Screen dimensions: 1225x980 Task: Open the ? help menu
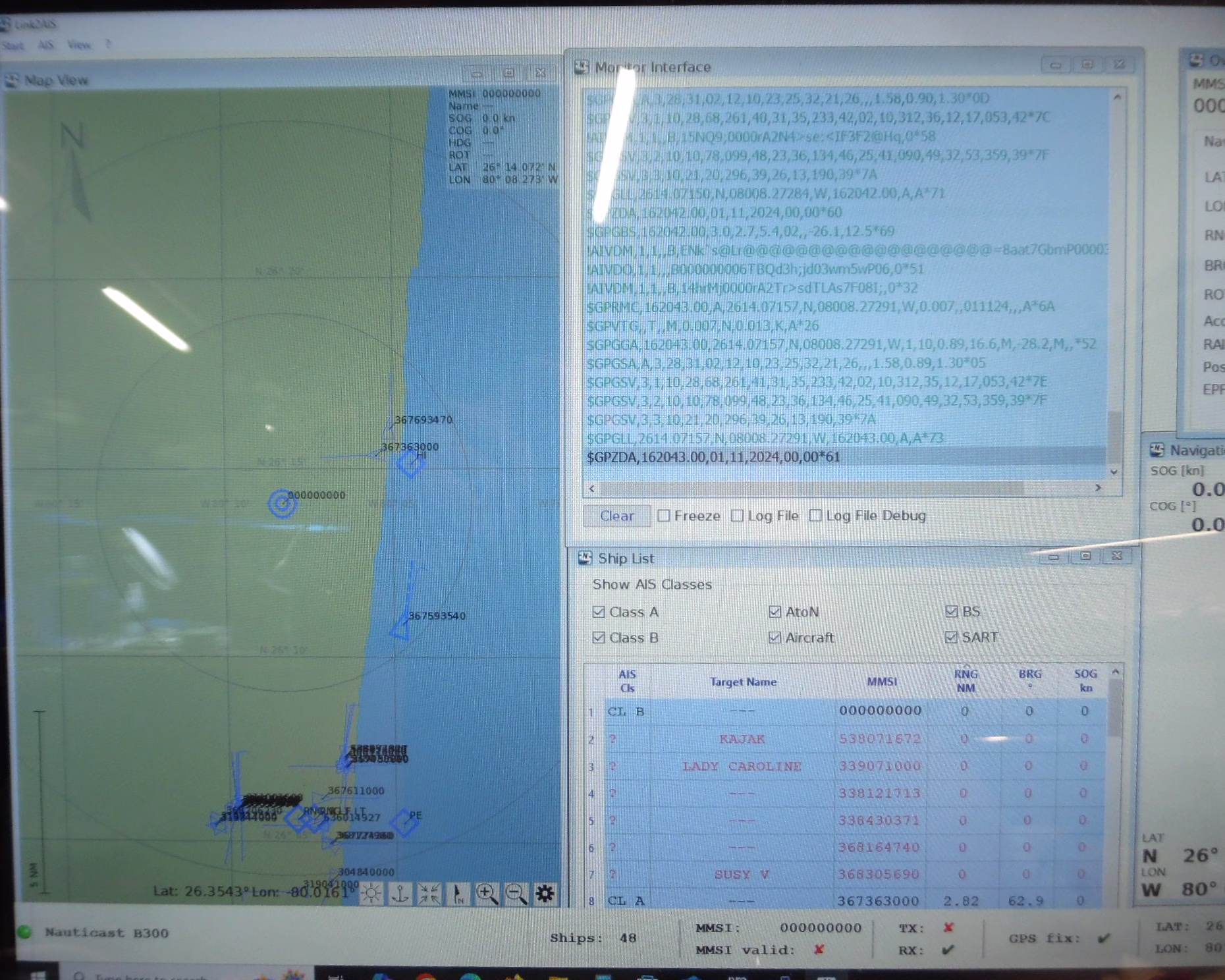click(108, 44)
